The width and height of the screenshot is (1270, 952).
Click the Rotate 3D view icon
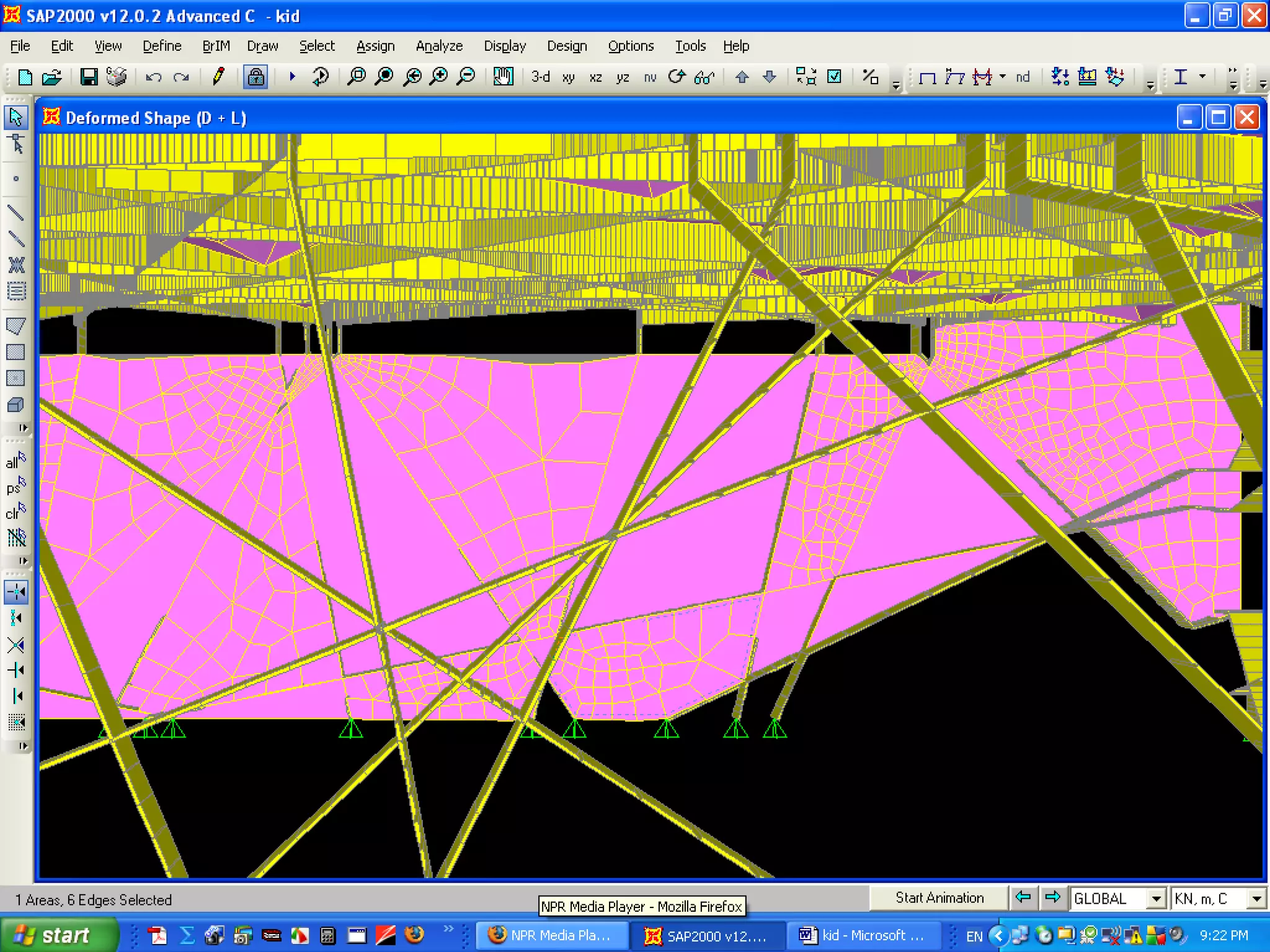(x=677, y=77)
